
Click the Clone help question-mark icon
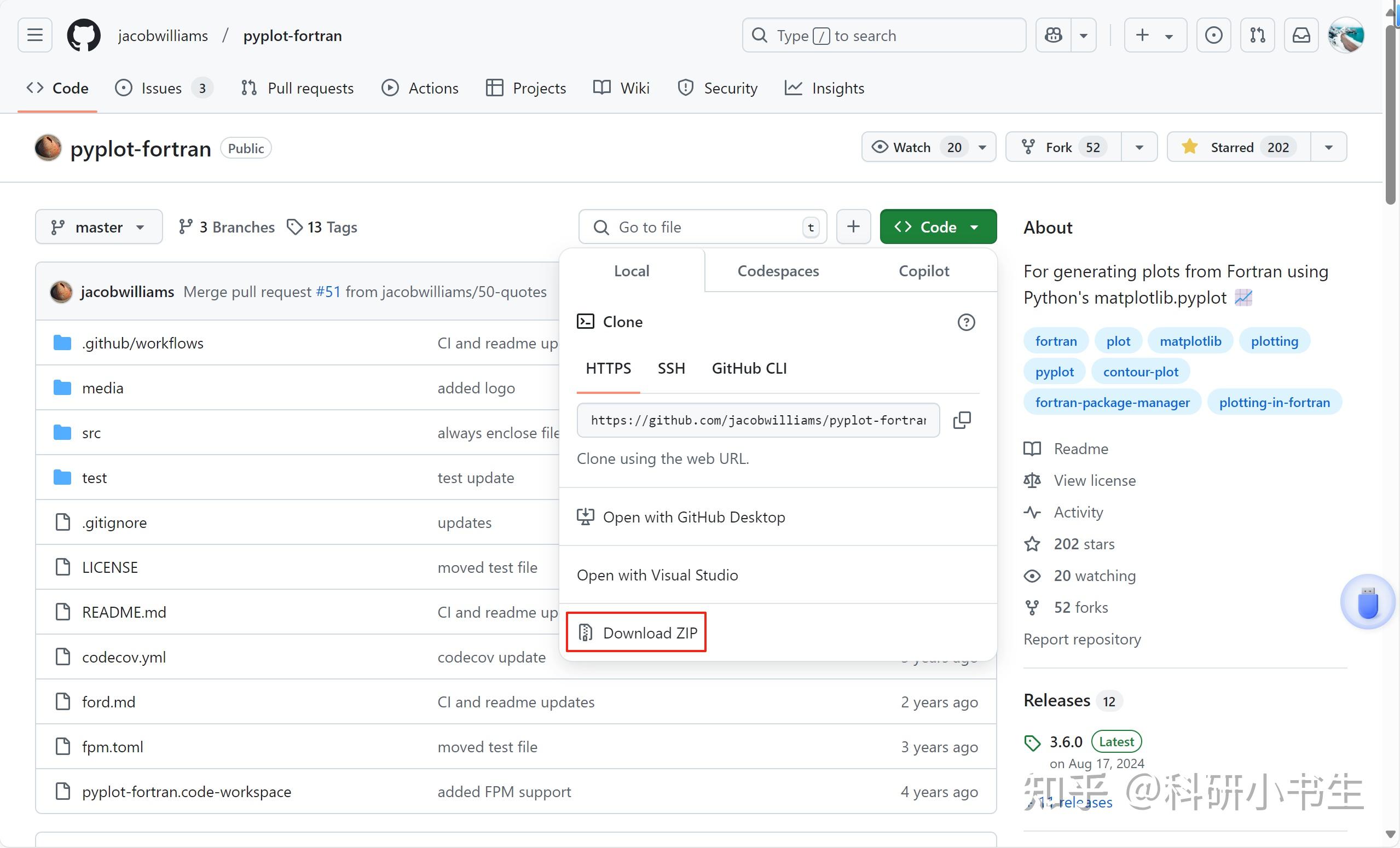click(966, 322)
